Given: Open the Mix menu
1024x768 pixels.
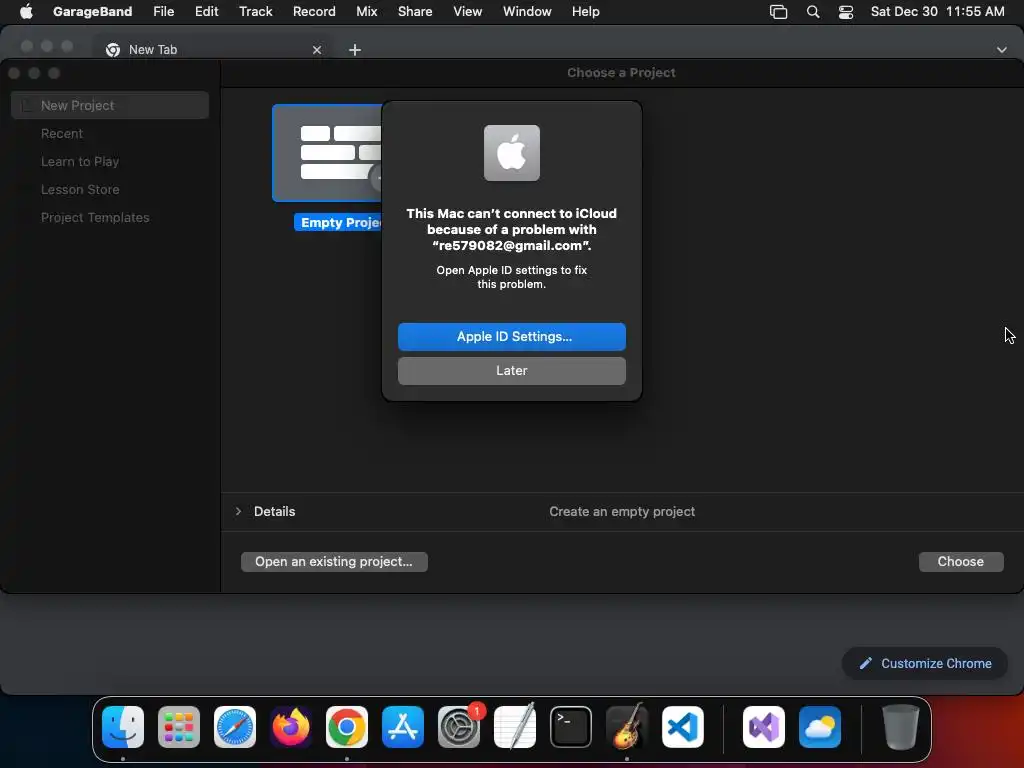Looking at the screenshot, I should pyautogui.click(x=366, y=11).
